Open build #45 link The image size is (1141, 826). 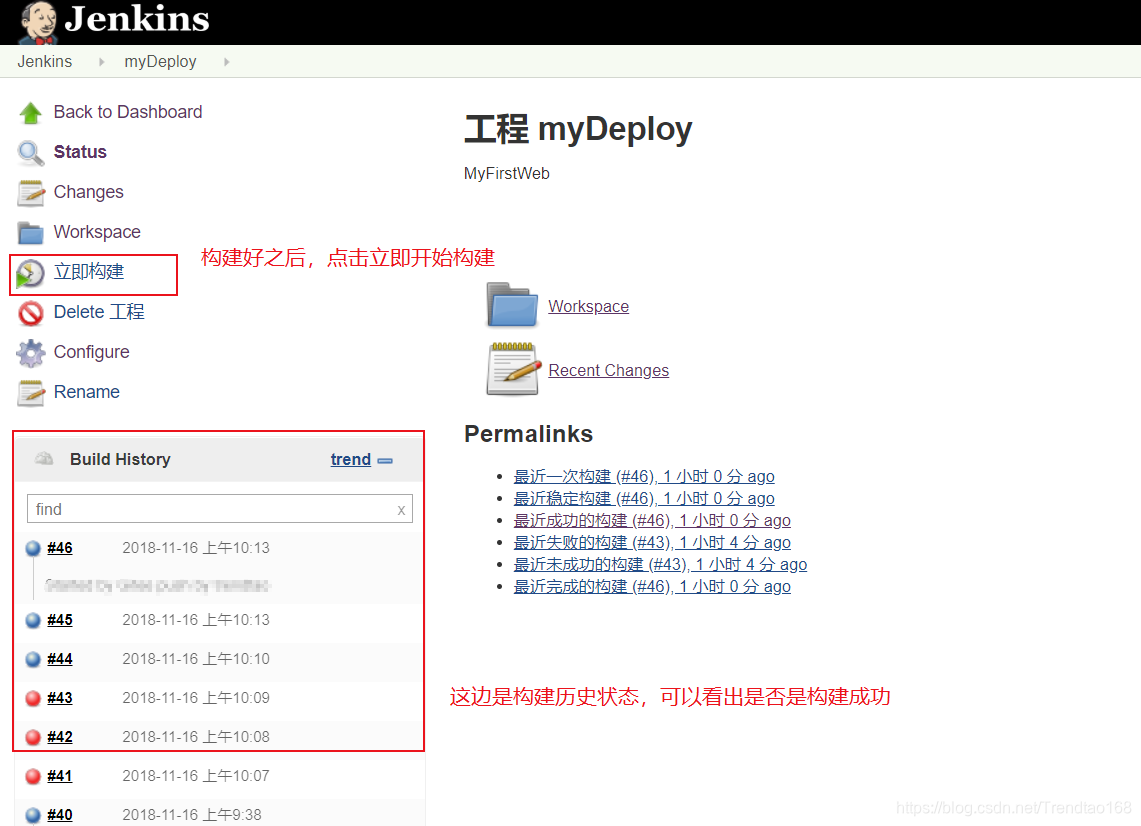60,620
